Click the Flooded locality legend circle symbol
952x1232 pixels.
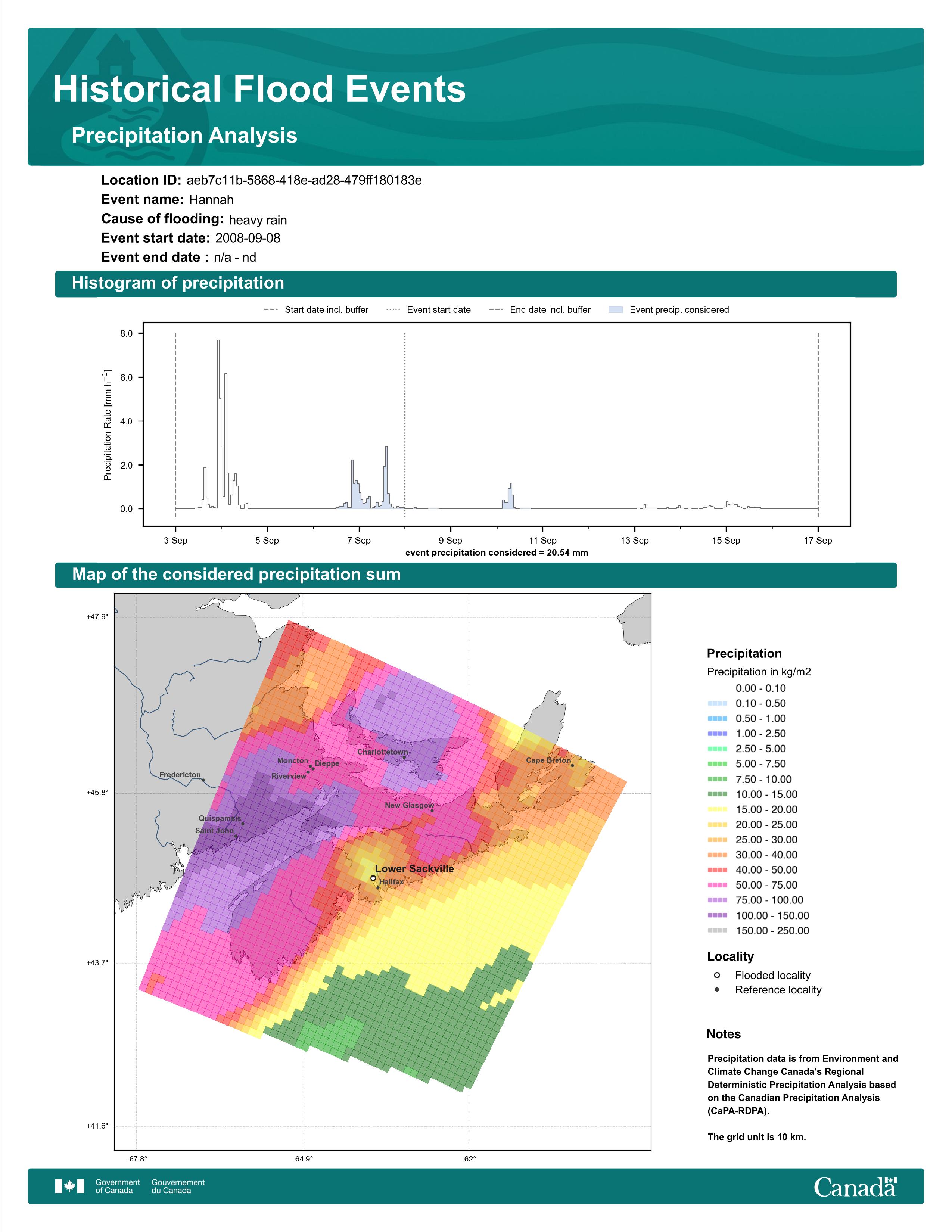[717, 975]
